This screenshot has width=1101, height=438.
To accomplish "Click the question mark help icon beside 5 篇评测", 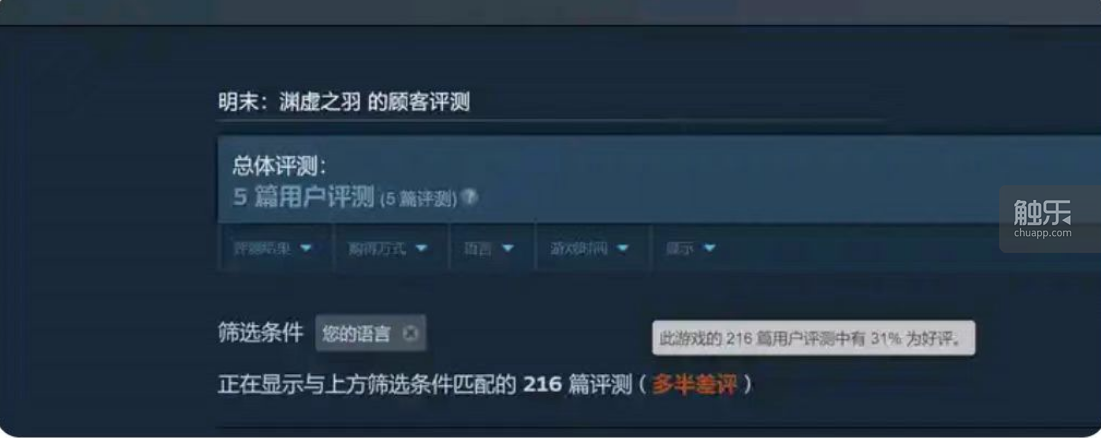I will (x=470, y=198).
